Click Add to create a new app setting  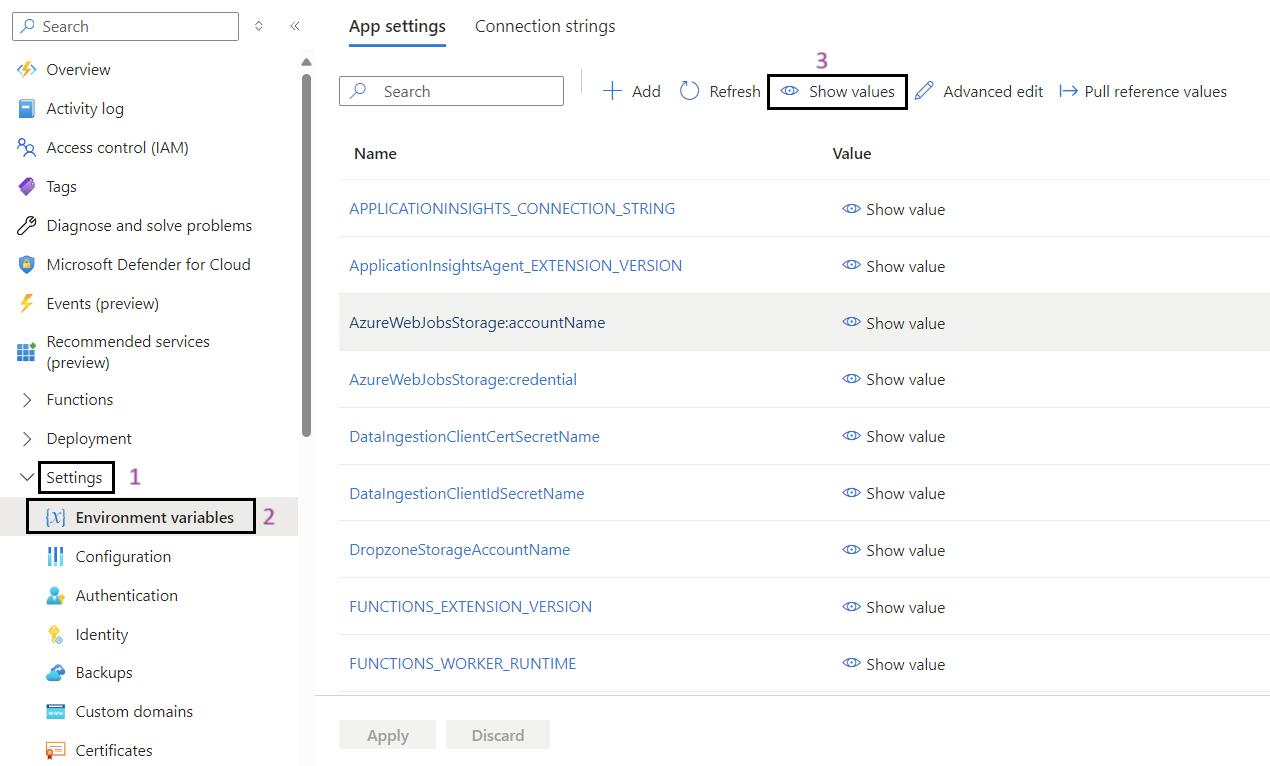[x=632, y=91]
